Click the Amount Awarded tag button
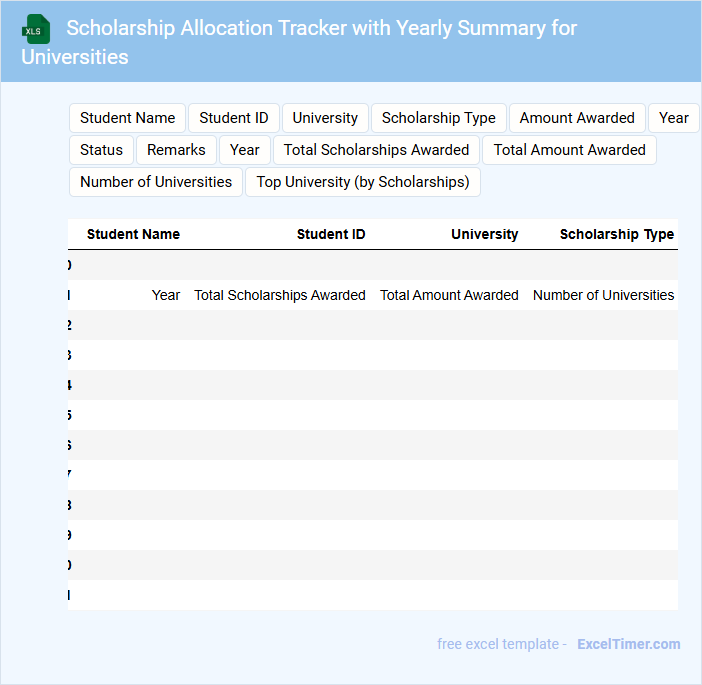Screen dimensions: 702x685 pos(577,118)
